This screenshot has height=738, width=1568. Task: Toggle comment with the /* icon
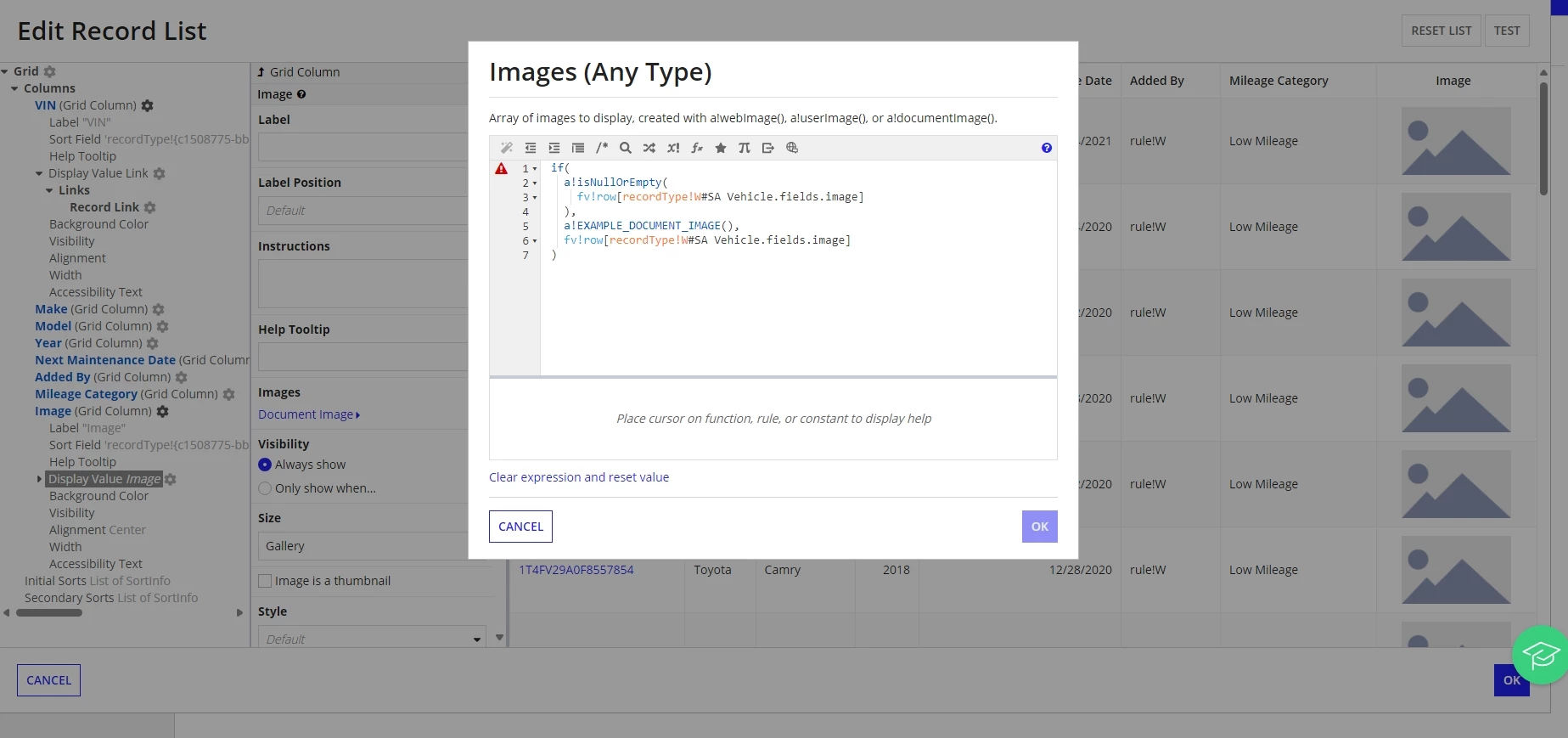pyautogui.click(x=602, y=148)
